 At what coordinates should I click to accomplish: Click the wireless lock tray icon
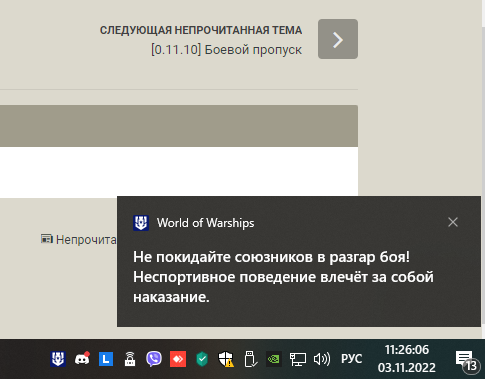[130, 359]
